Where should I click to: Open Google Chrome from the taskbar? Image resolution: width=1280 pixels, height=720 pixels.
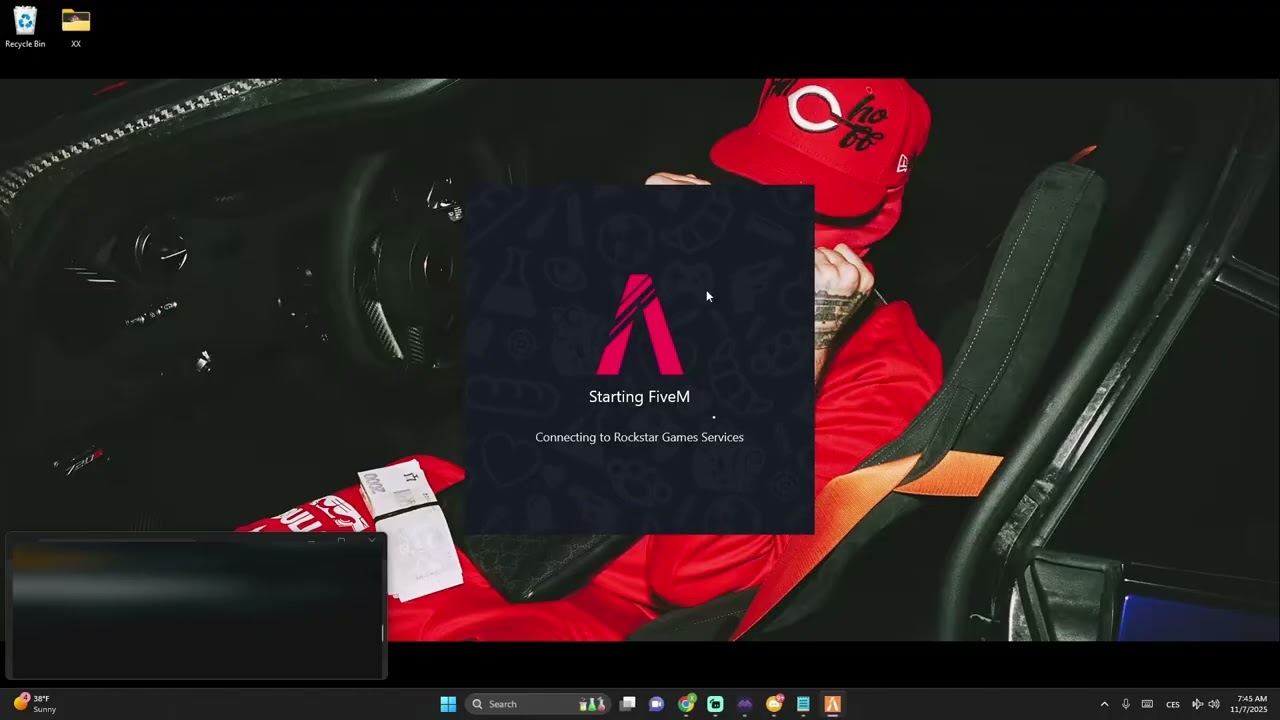(686, 704)
